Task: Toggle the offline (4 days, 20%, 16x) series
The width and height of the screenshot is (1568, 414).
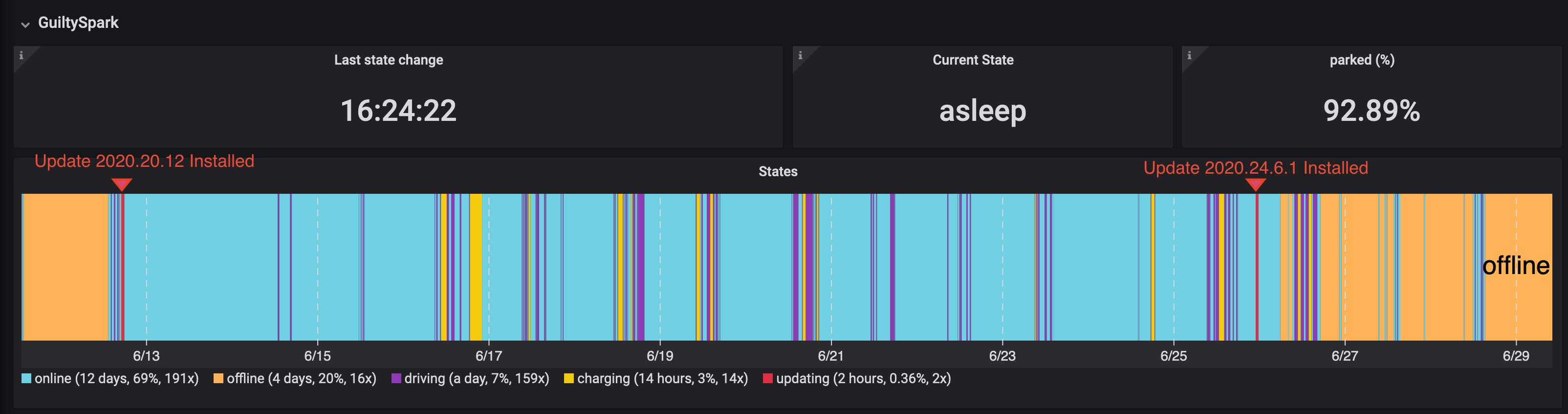Action: pyautogui.click(x=301, y=379)
